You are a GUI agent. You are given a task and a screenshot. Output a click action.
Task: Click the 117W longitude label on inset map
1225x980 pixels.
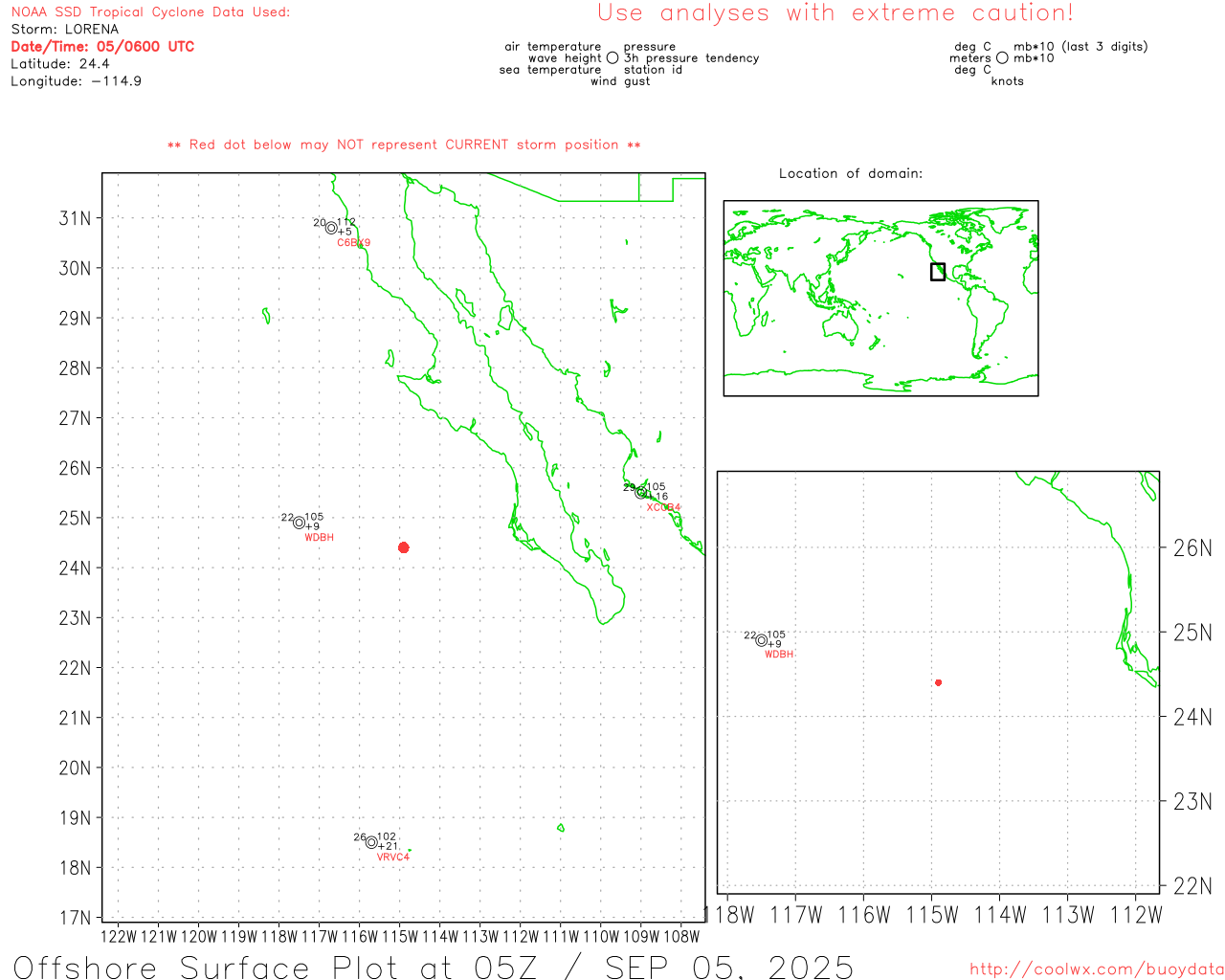click(x=796, y=916)
